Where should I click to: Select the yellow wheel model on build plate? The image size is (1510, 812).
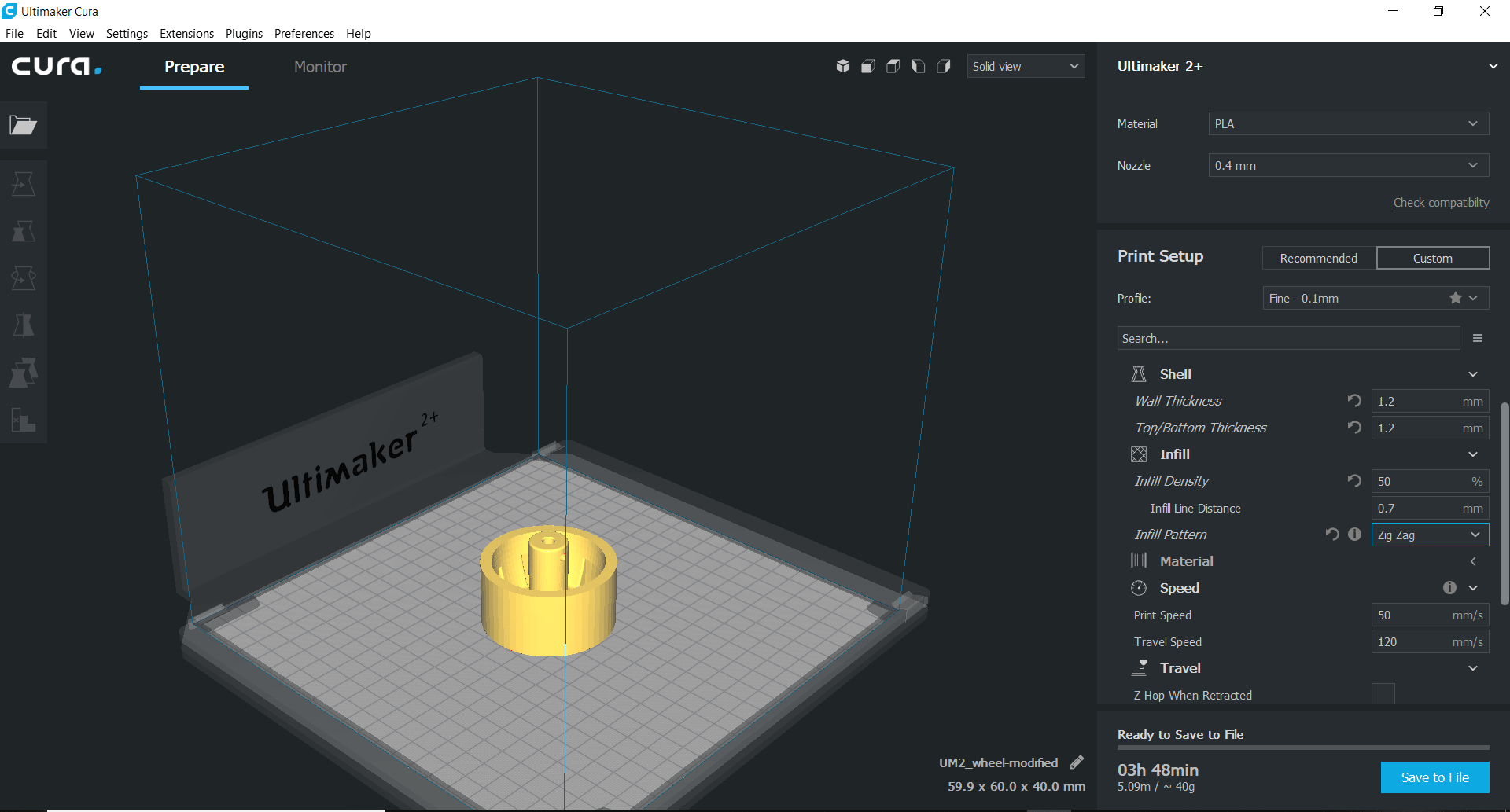548,591
